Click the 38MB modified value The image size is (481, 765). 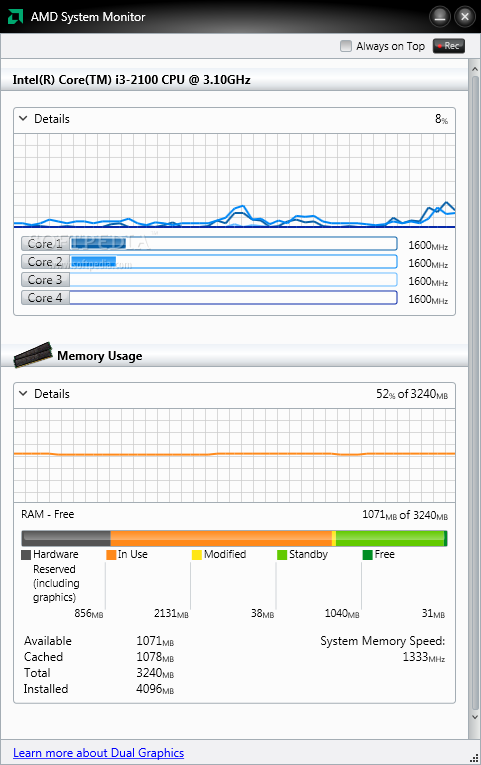click(262, 613)
